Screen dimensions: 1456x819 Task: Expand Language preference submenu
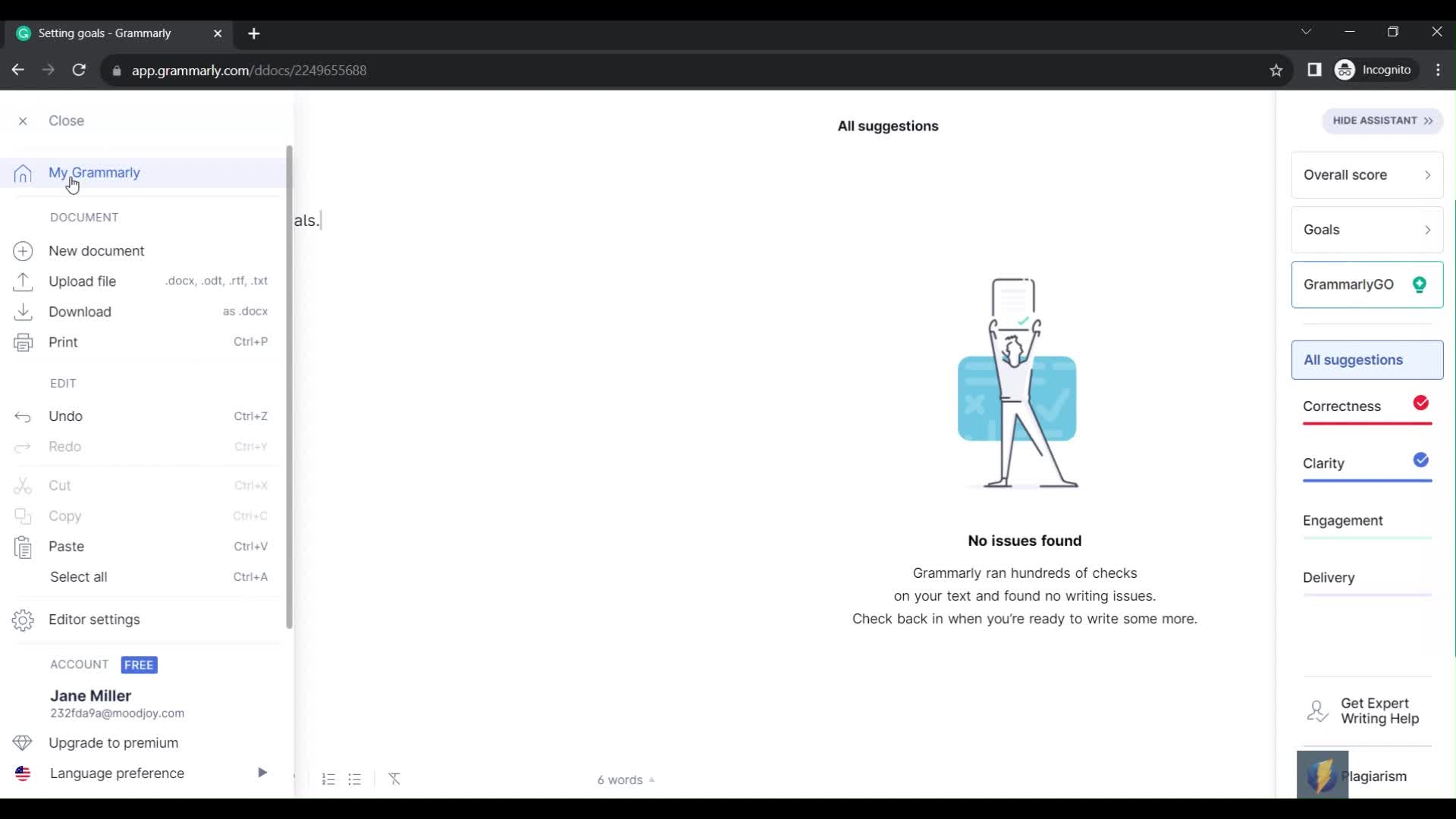point(263,773)
